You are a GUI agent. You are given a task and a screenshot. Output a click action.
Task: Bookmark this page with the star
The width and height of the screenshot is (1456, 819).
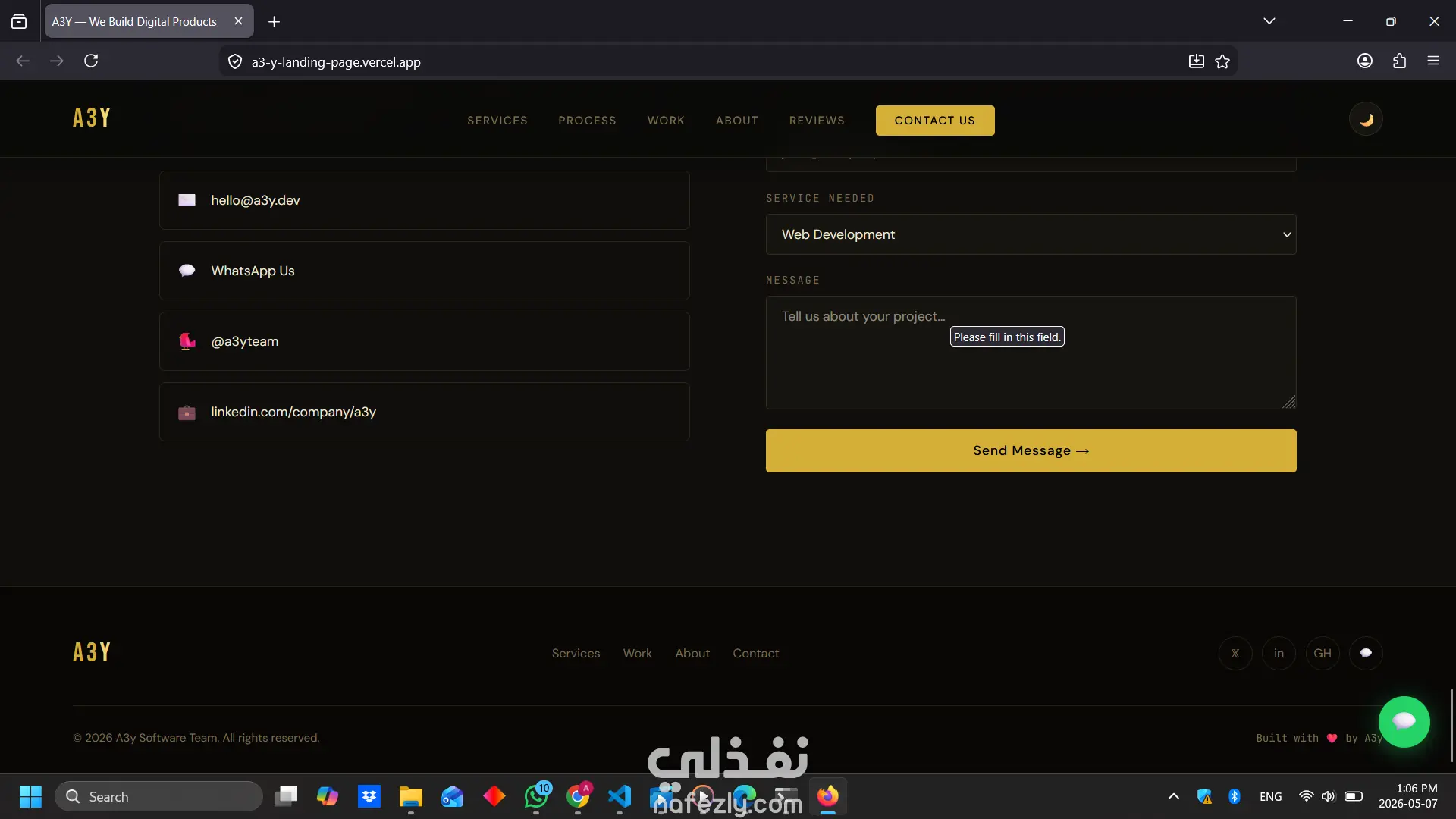[x=1222, y=61]
